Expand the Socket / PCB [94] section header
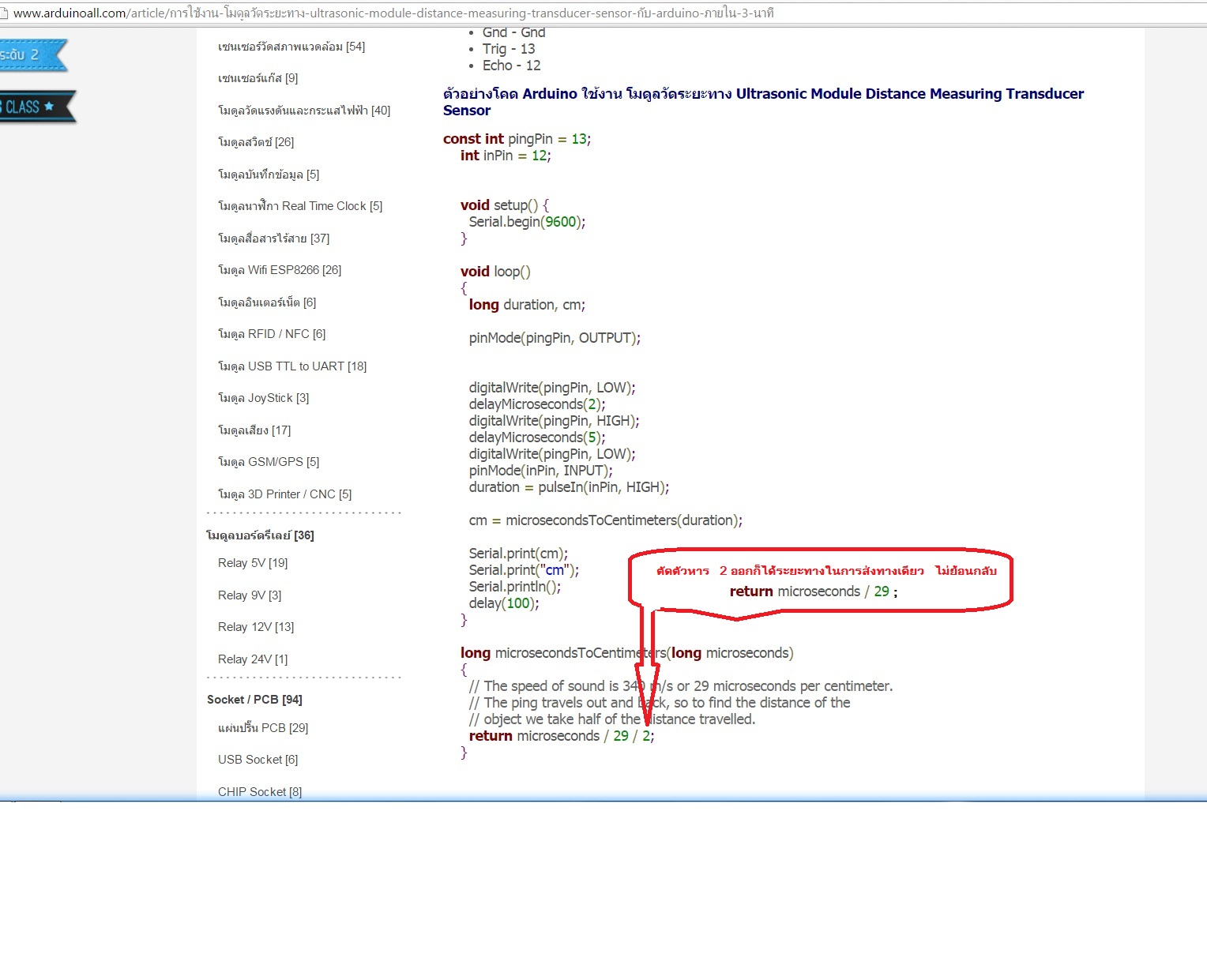Viewport: 1207px width, 980px height. pos(254,700)
